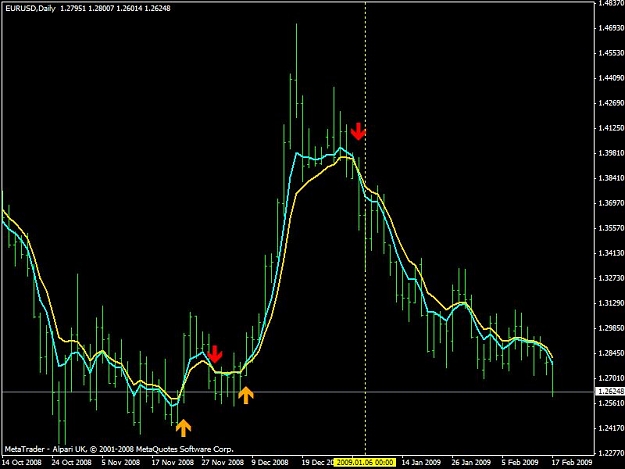Screen dimensions: 625x469
Task: Click the 1.34130 price axis label
Action: [611, 253]
